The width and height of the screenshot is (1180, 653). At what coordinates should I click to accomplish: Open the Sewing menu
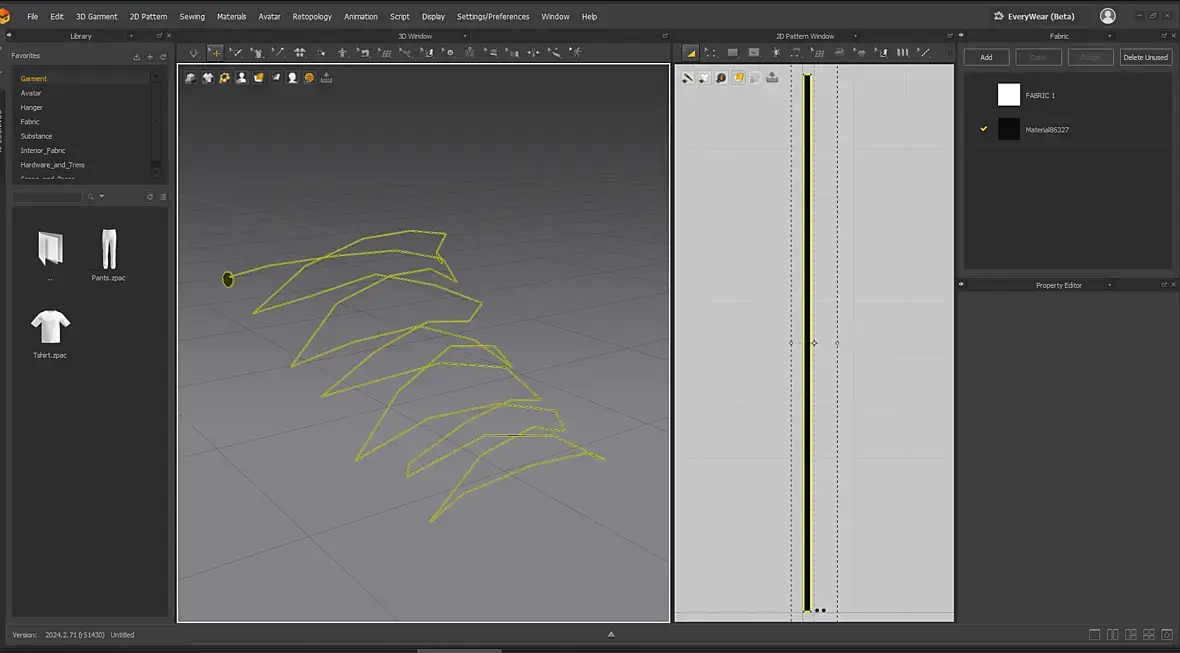(192, 17)
